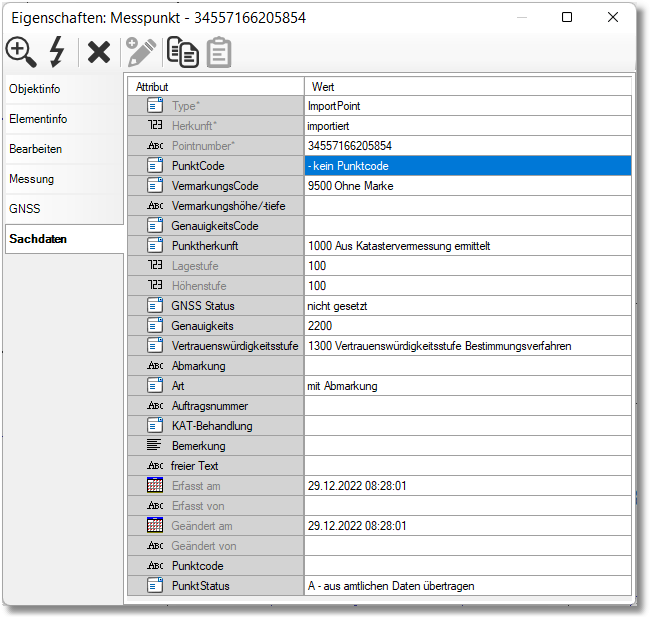Click the copy documents toolbar icon

(182, 52)
